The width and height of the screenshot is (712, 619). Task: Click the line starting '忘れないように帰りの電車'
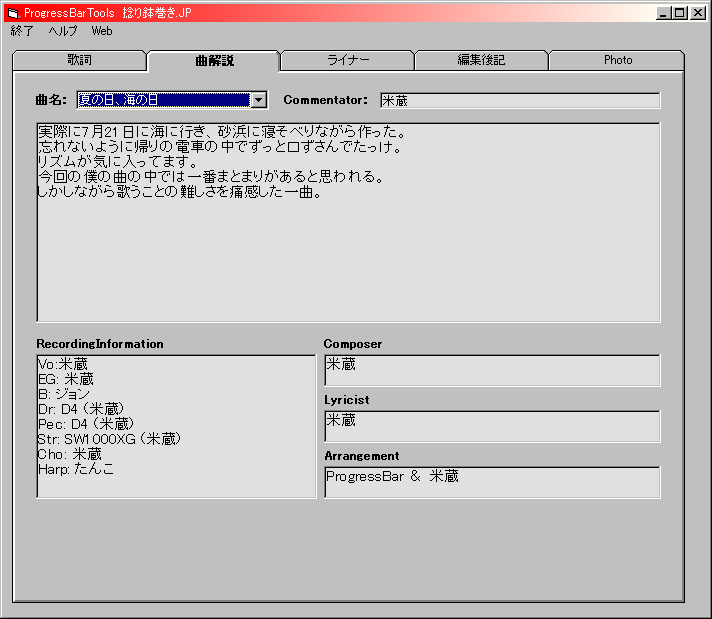pyautogui.click(x=220, y=147)
